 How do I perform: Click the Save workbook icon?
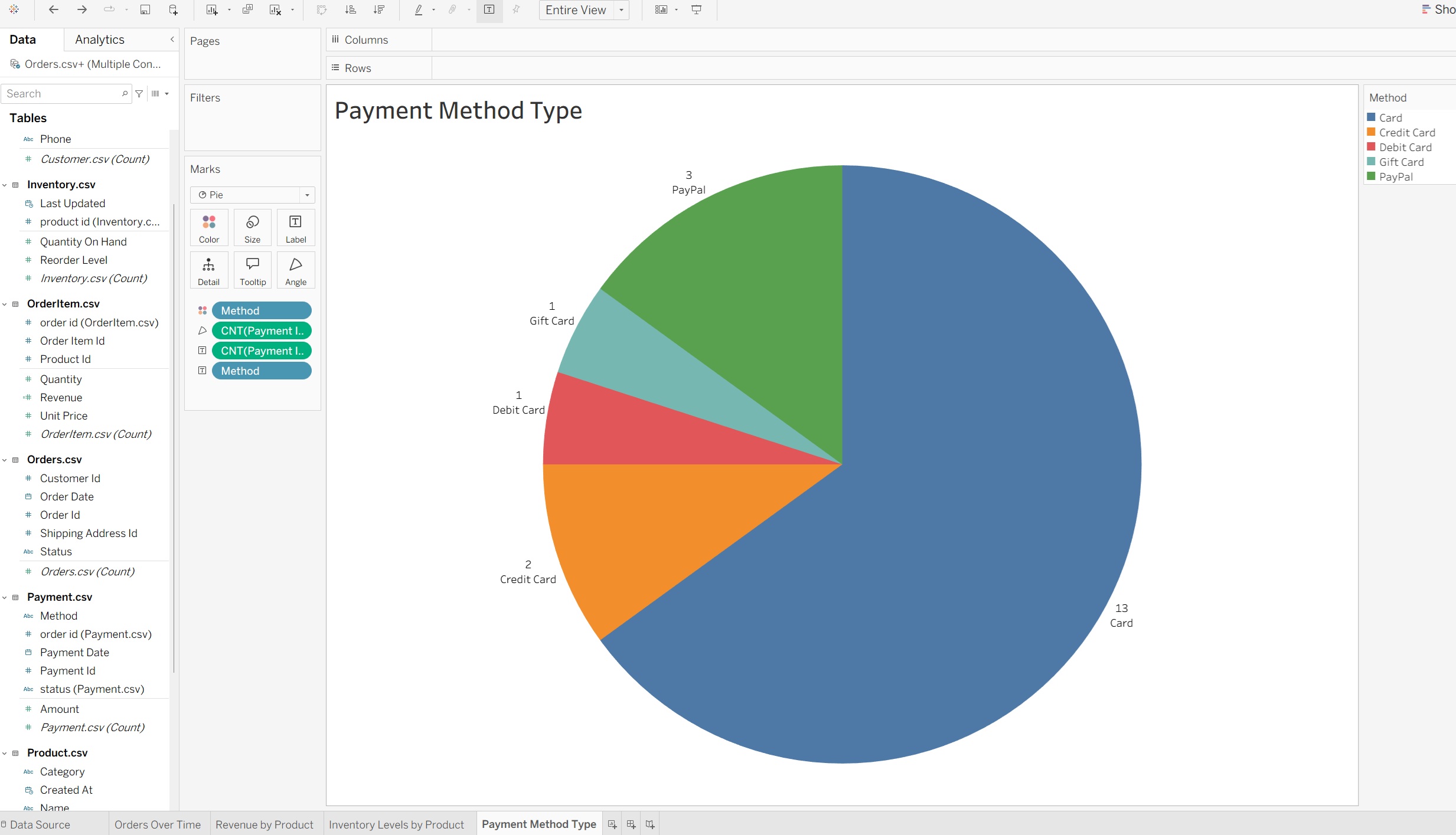[x=145, y=9]
